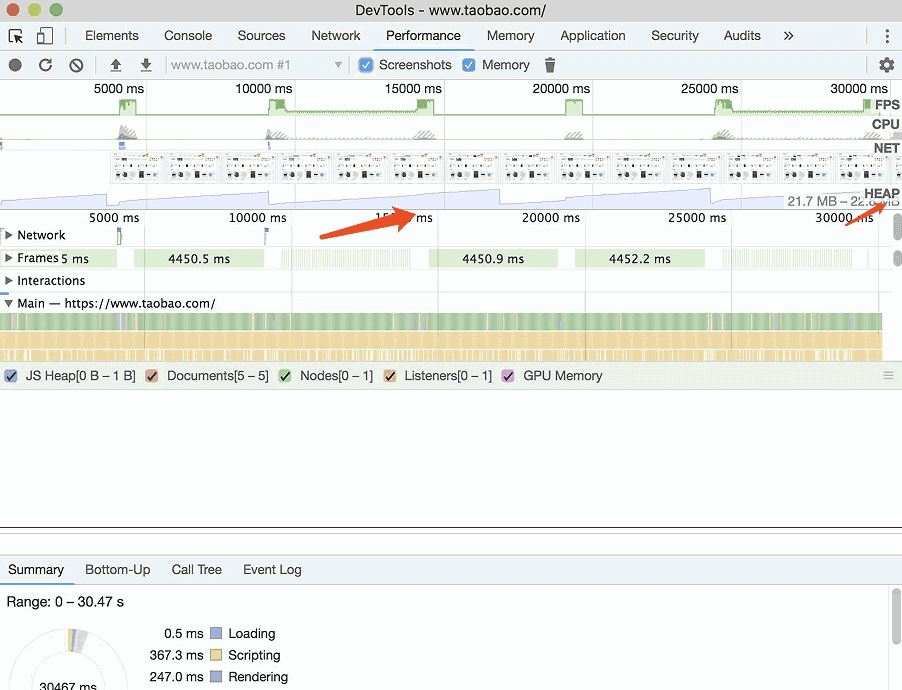Load a profile with the upload arrow
This screenshot has width=902, height=690.
pos(116,65)
